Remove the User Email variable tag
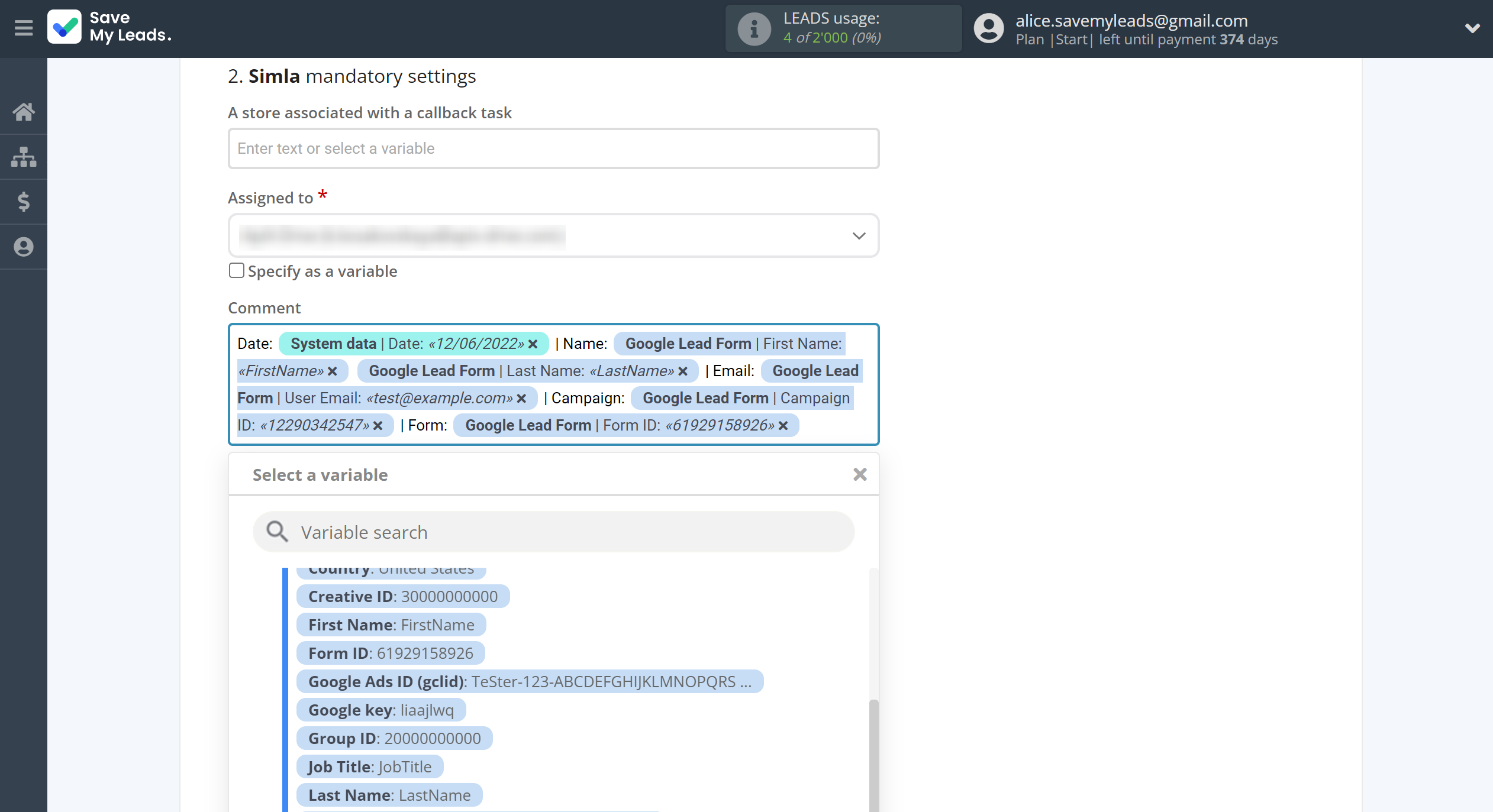1493x812 pixels. coord(521,399)
